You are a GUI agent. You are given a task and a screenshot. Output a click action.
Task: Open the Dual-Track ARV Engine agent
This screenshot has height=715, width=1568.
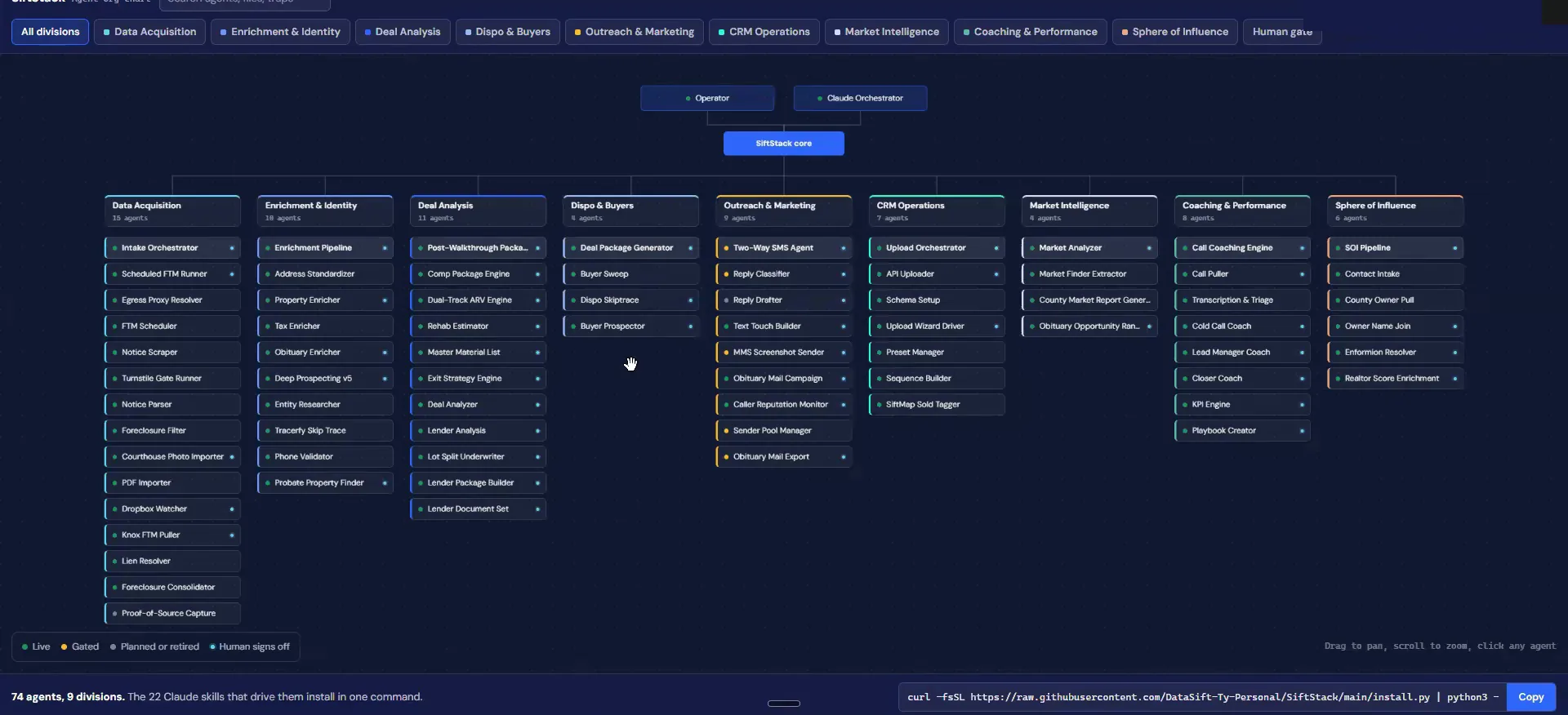click(479, 300)
